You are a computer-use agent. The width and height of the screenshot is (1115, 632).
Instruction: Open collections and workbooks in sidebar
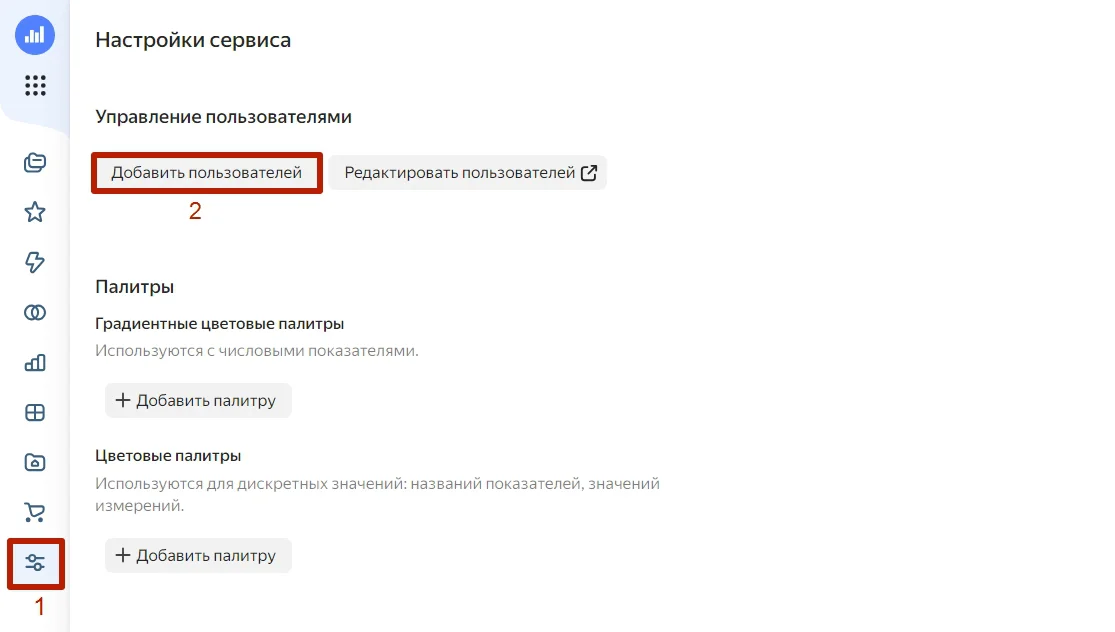(x=35, y=163)
